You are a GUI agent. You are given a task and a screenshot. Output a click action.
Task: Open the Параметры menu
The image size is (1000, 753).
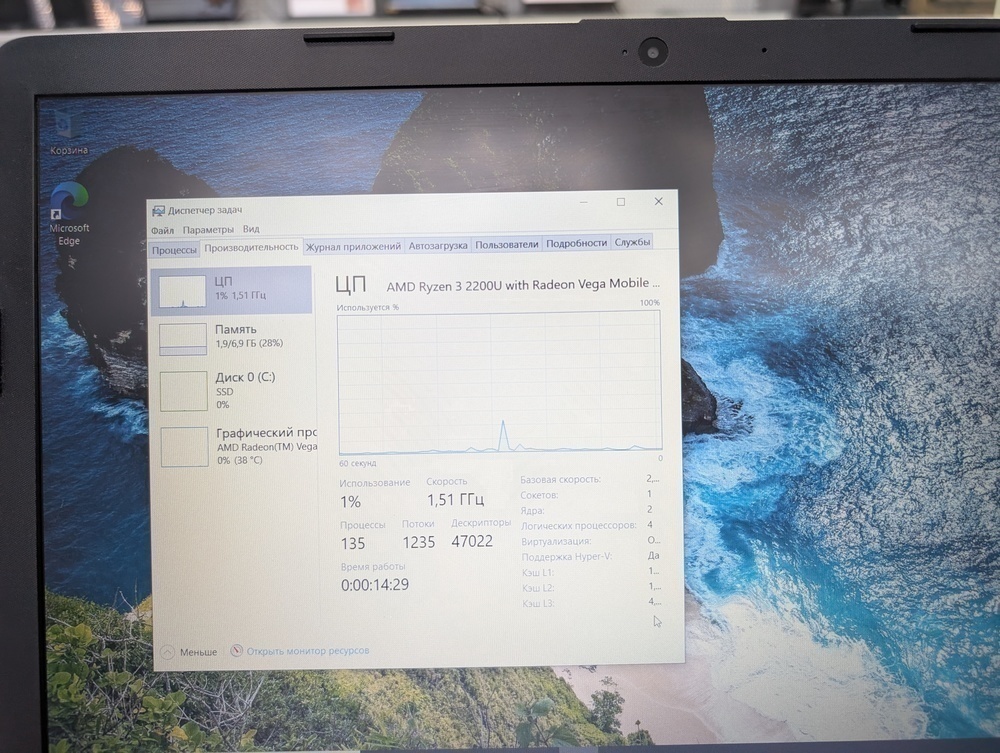(x=208, y=230)
